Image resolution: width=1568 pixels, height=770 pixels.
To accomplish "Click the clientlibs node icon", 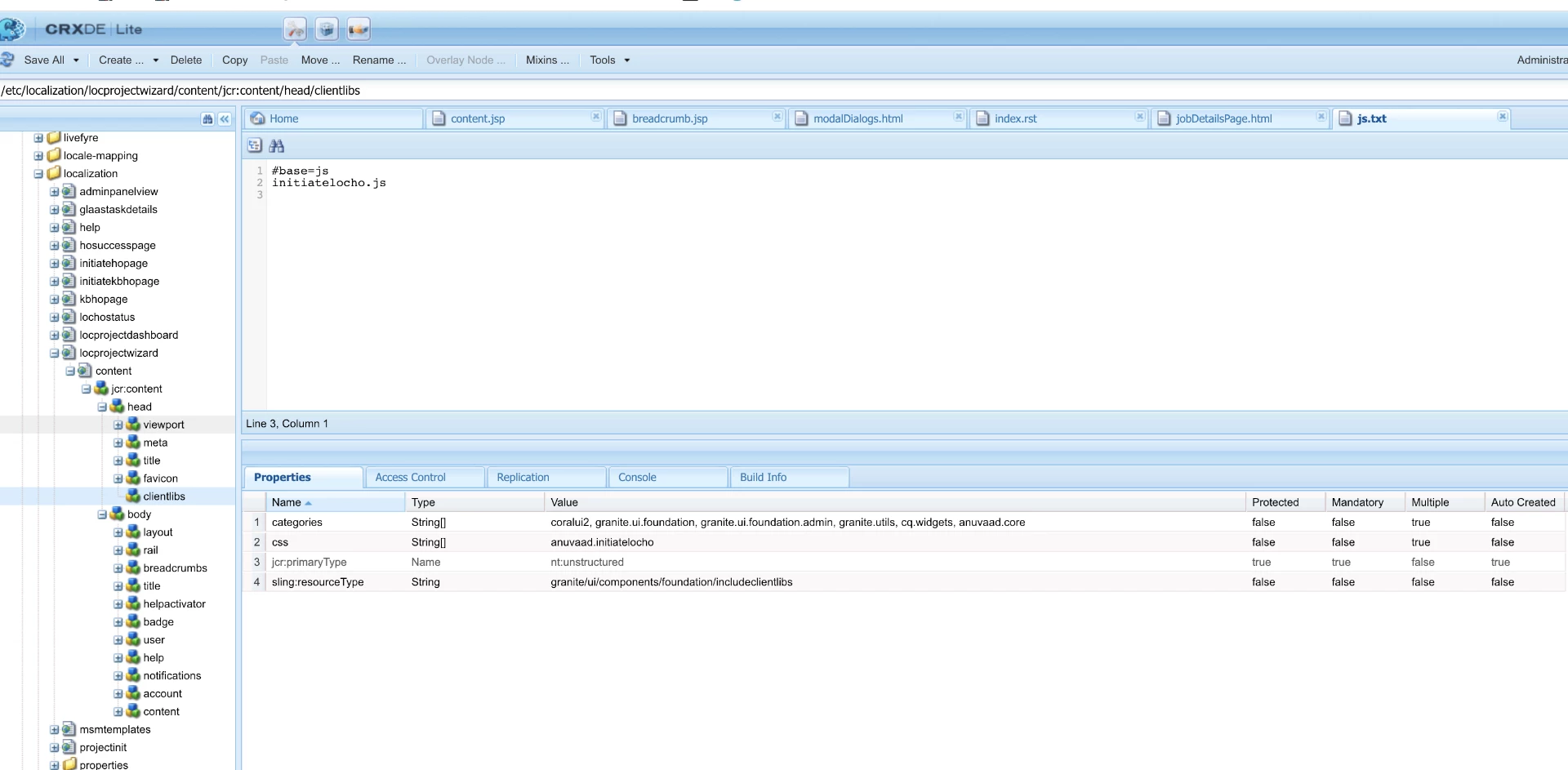I will click(x=133, y=496).
